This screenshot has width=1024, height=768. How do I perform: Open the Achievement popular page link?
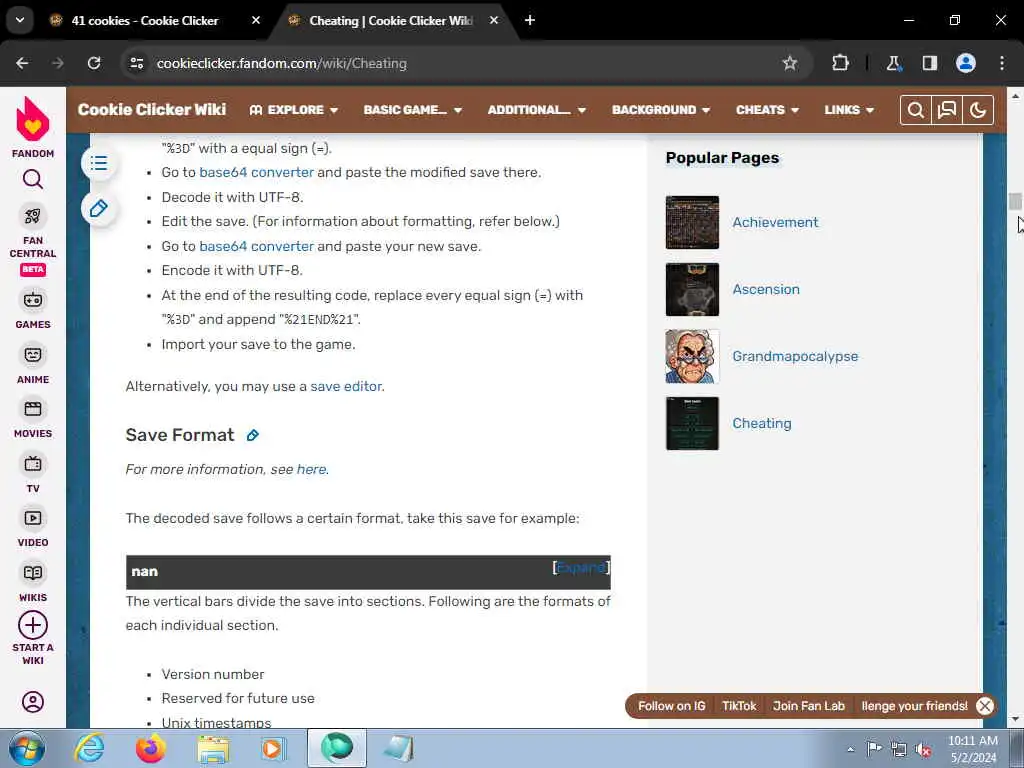775,222
